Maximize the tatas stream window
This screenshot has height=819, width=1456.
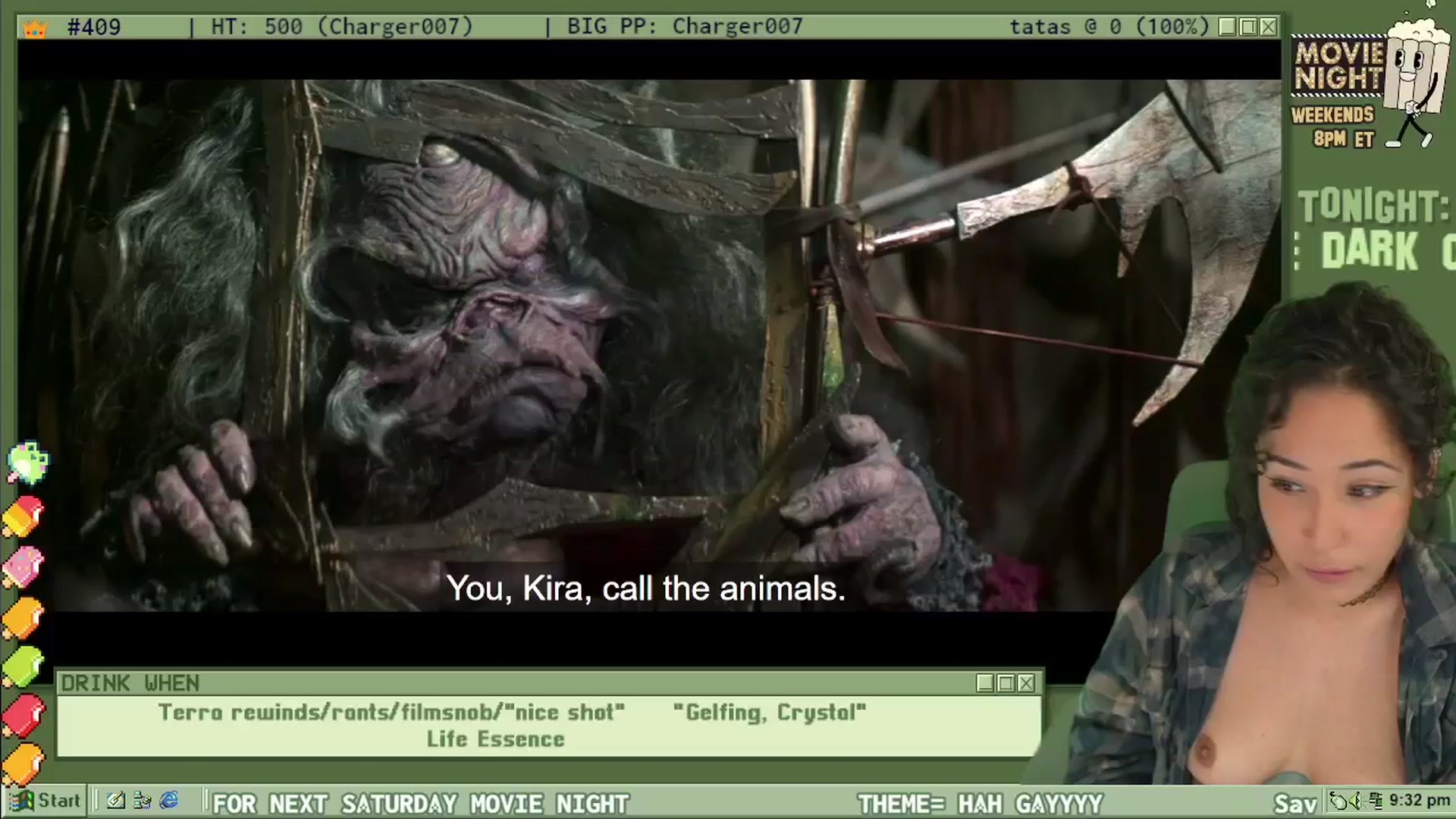1247,27
